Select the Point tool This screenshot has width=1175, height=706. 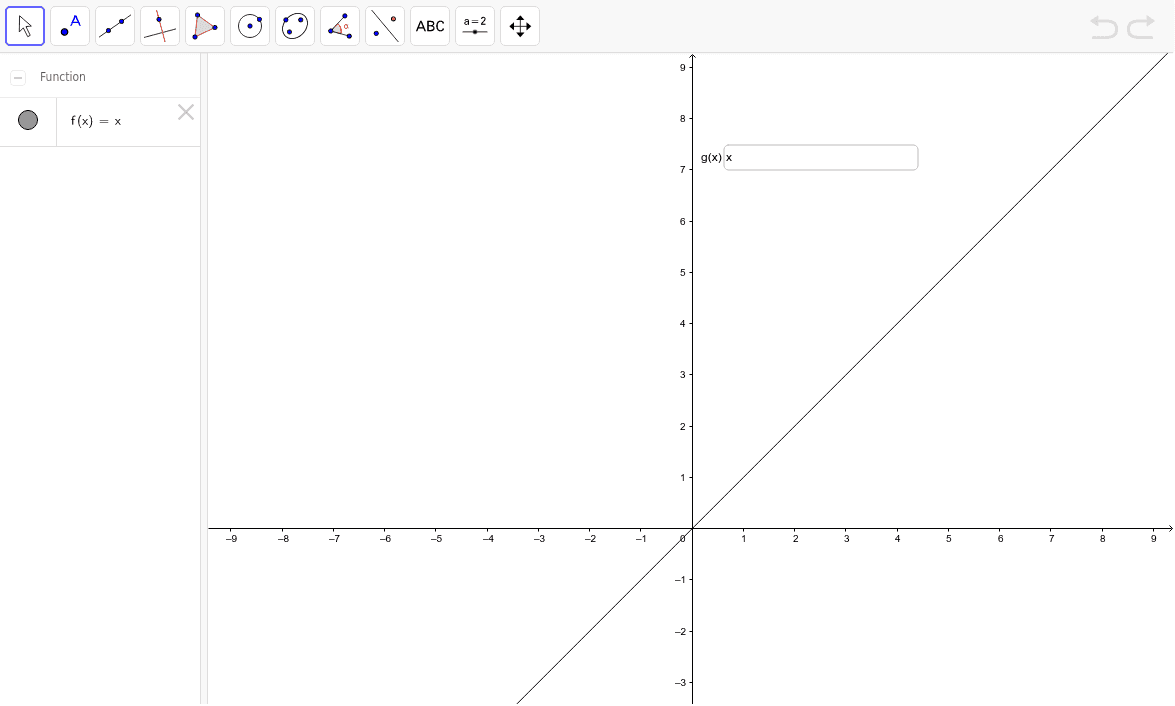(x=70, y=26)
